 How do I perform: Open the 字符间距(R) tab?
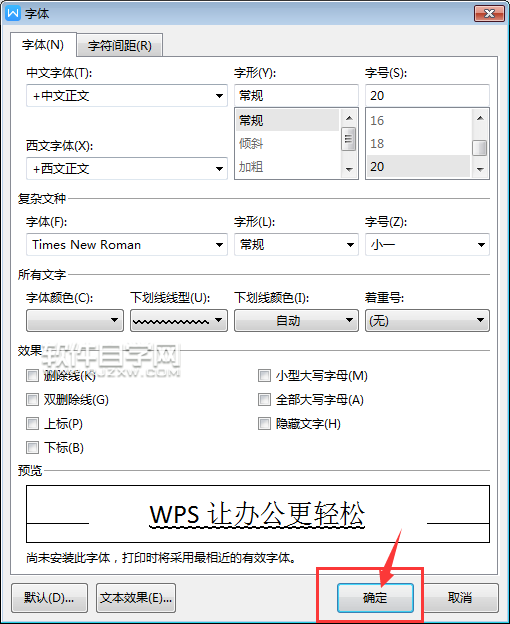(x=120, y=45)
